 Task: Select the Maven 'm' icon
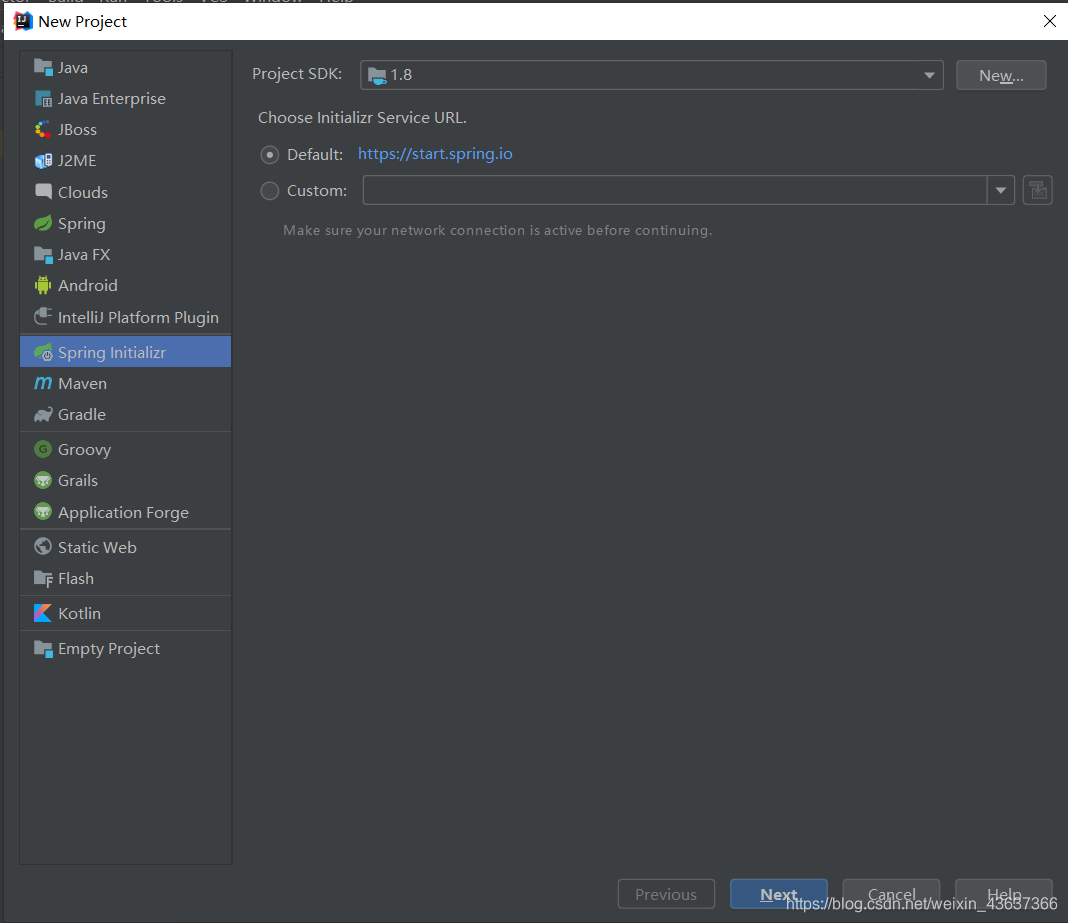click(43, 384)
